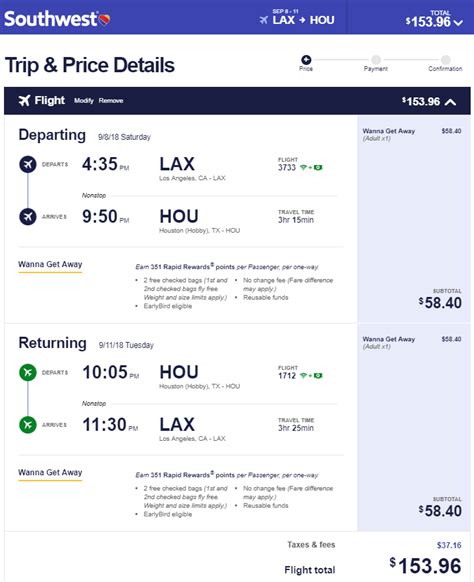
Task: Click the WiFi icon for flight 3733
Action: [x=303, y=167]
